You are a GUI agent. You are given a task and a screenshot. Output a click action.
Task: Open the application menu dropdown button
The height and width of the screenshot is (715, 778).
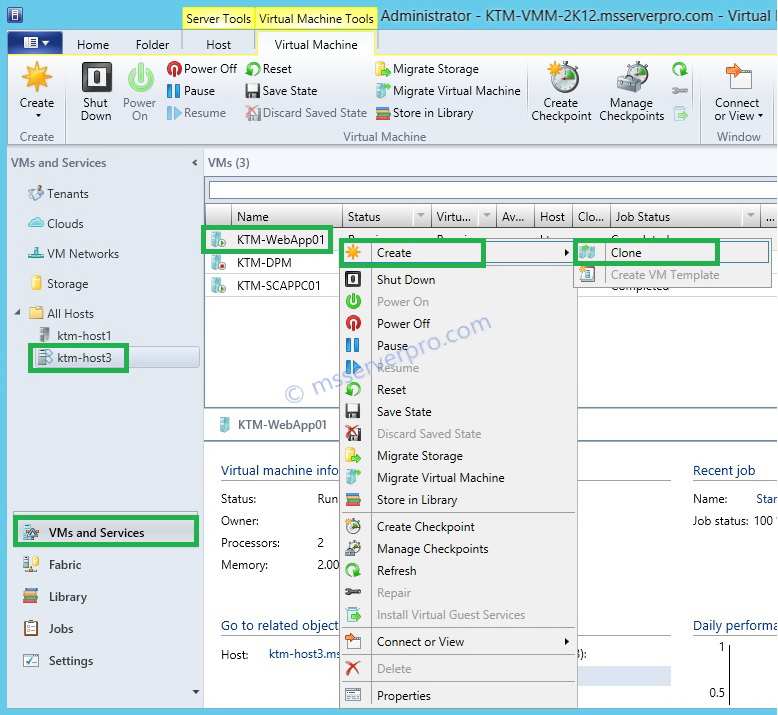click(x=35, y=43)
